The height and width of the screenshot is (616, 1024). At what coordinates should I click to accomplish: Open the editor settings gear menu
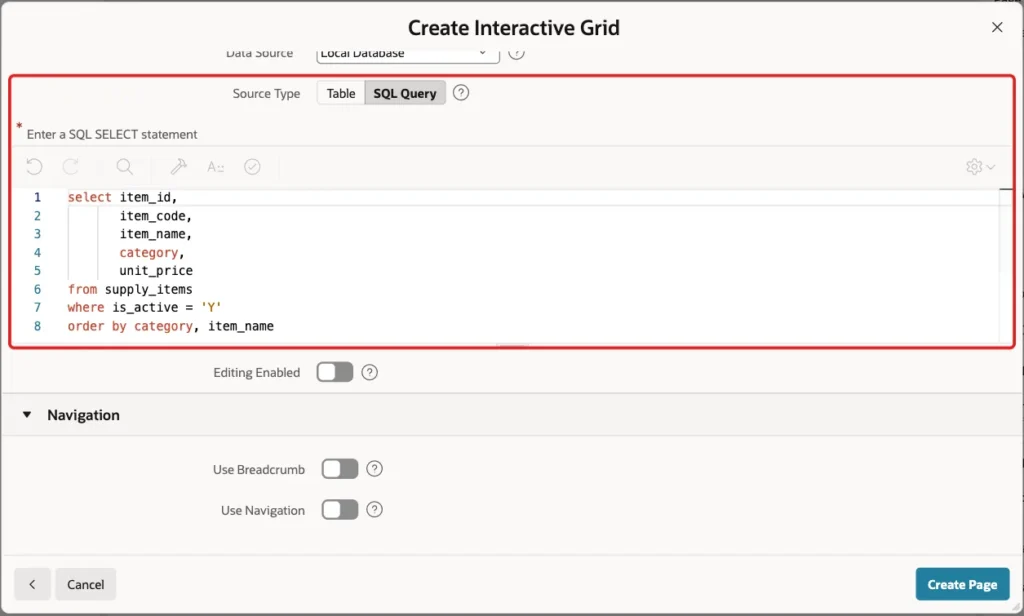[x=980, y=167]
